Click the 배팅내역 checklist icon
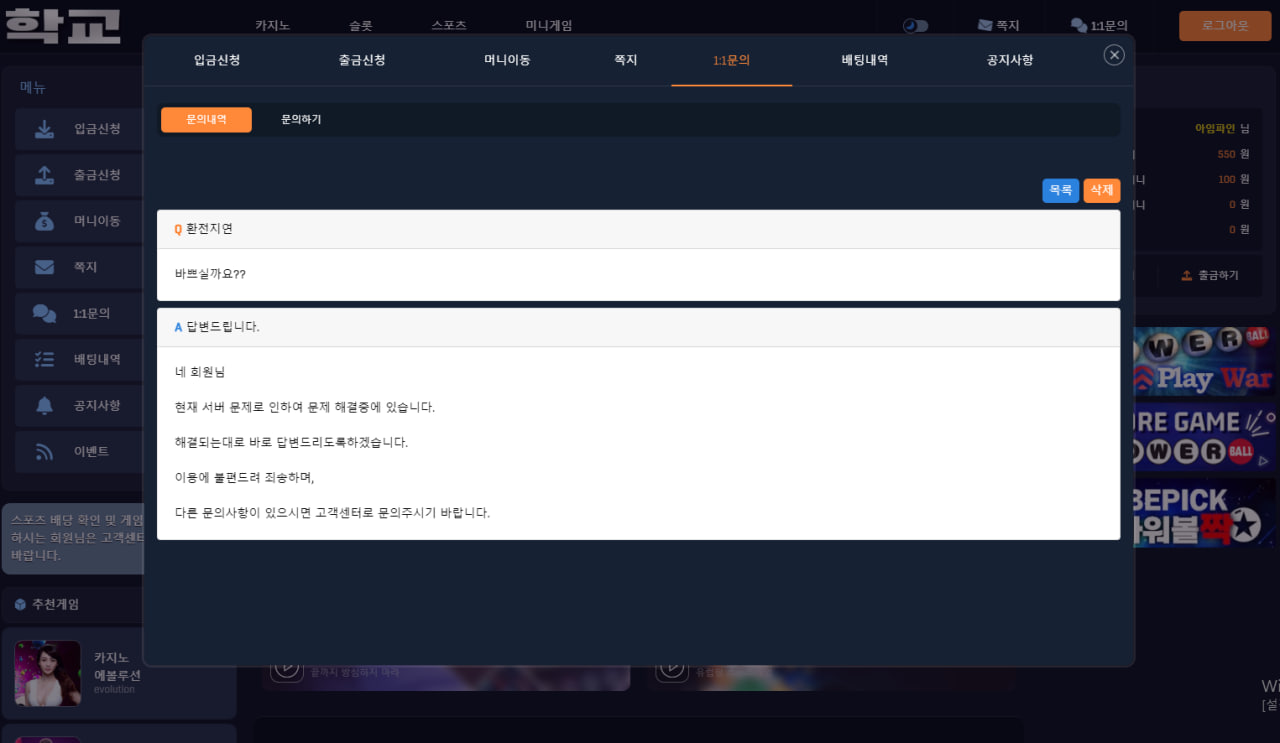 coord(44,359)
